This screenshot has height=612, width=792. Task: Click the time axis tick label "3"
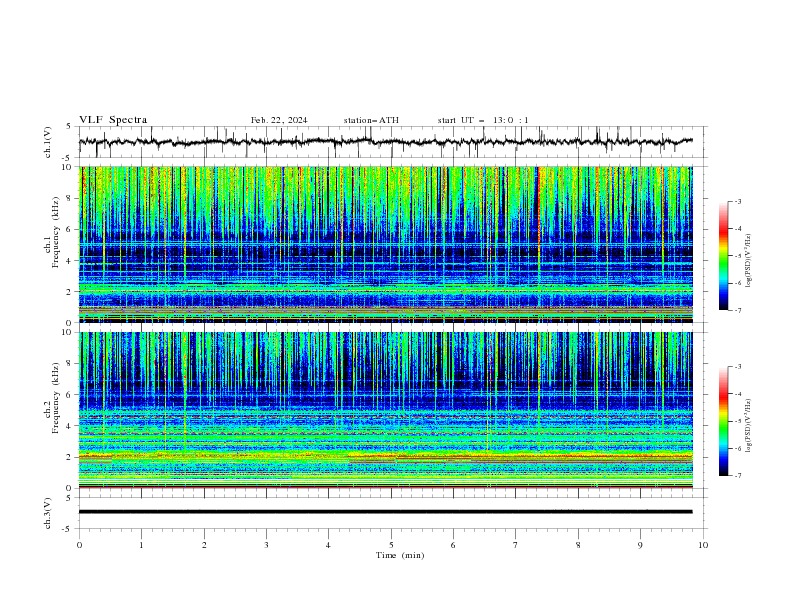[266, 545]
